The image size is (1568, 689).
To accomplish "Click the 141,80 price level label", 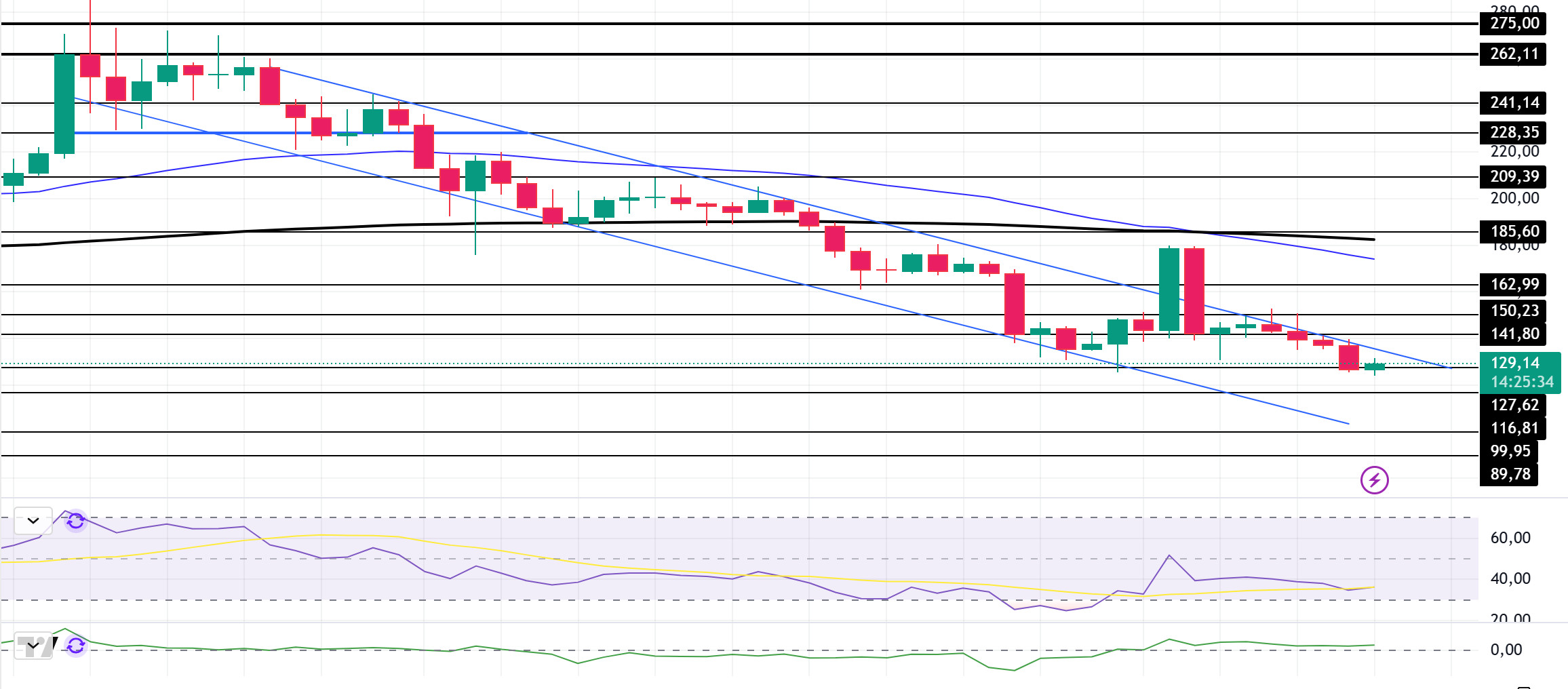I will (1513, 334).
